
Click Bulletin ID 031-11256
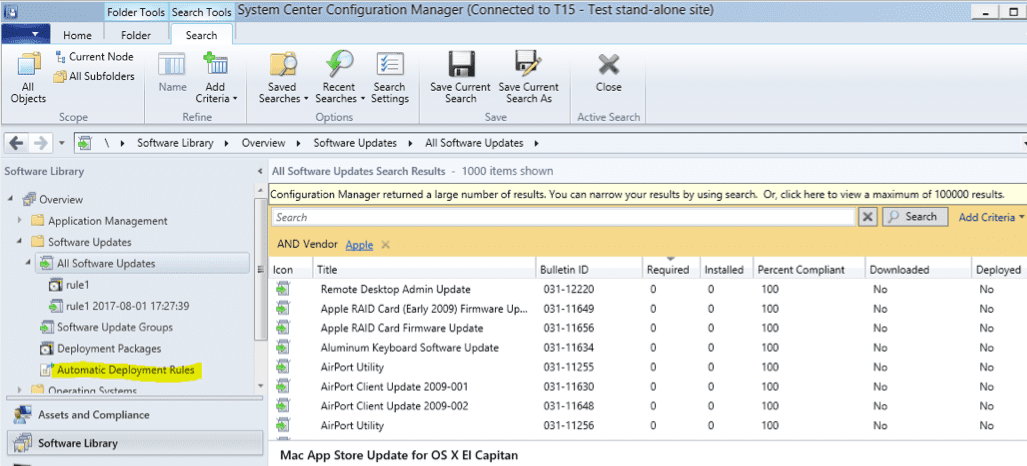tap(569, 425)
